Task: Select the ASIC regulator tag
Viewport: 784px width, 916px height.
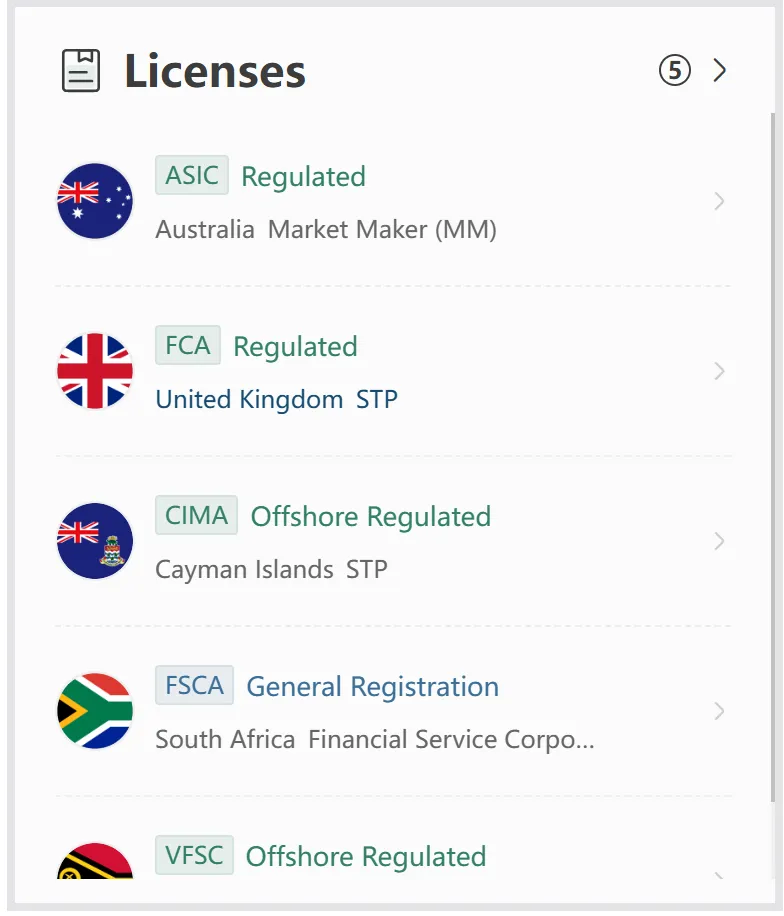Action: pos(192,175)
